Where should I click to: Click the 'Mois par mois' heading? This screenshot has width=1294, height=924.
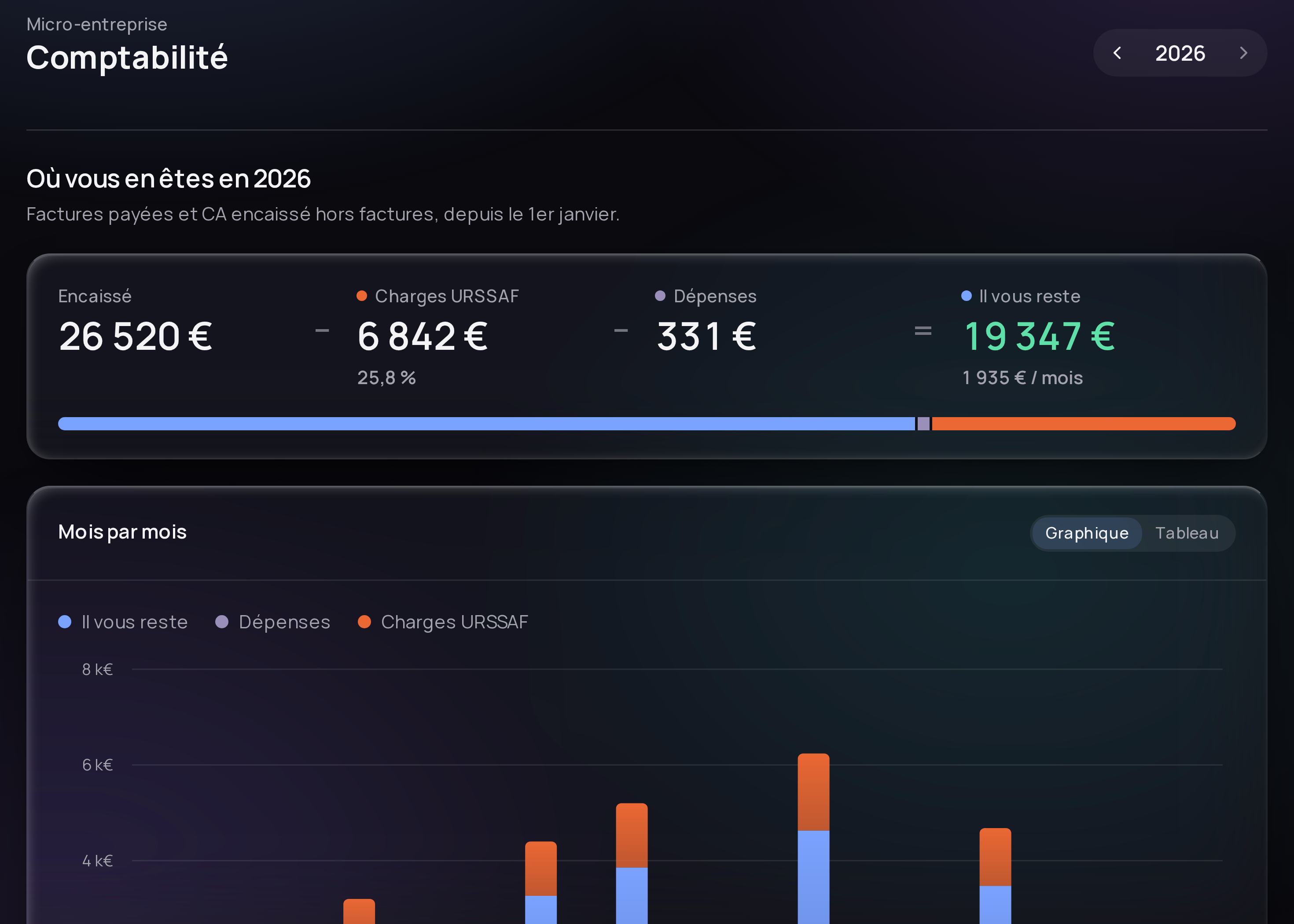(122, 532)
